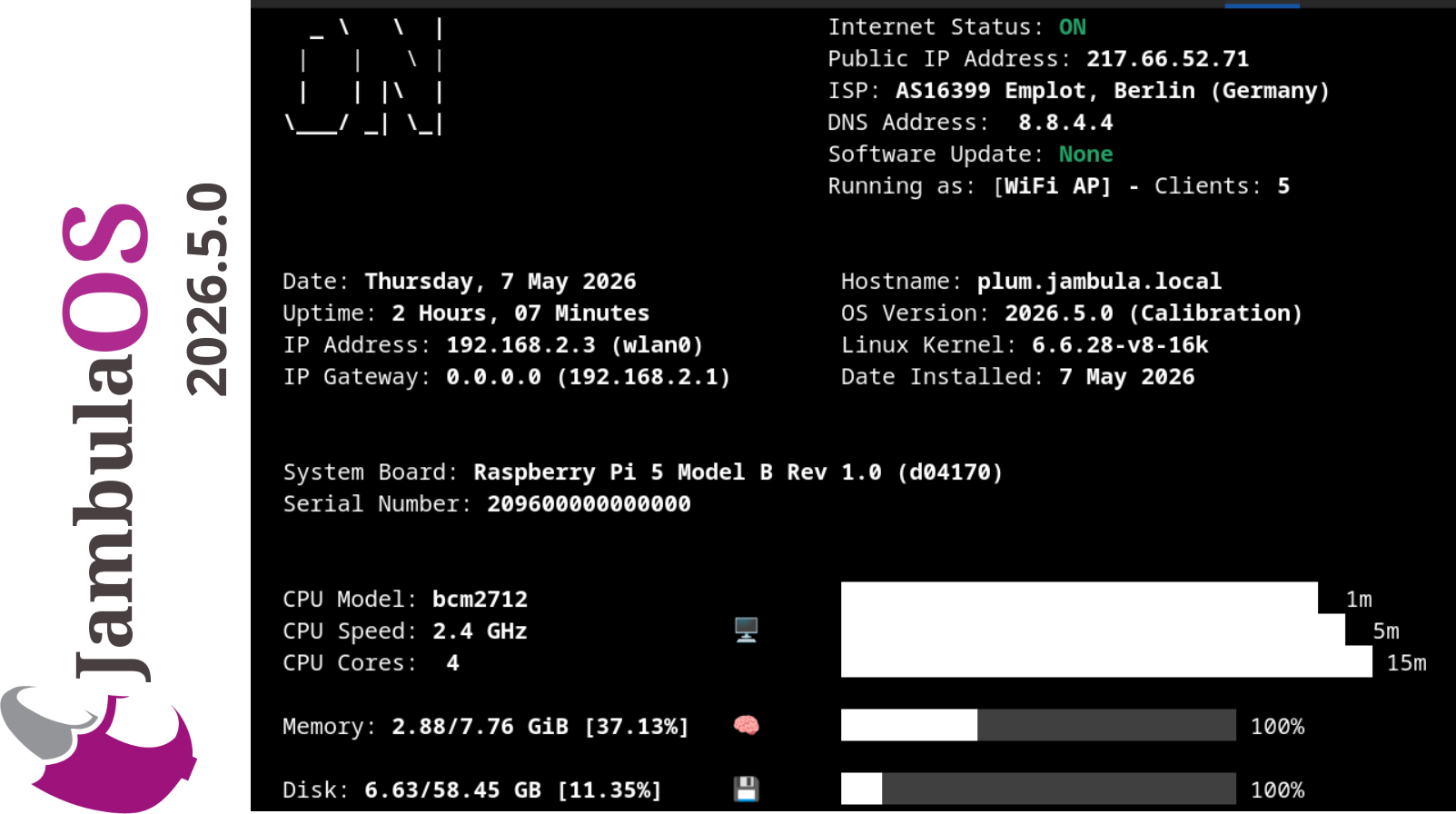Viewport: 1456px width, 814px height.
Task: Click the Disk usage progress bar
Action: 1038,789
